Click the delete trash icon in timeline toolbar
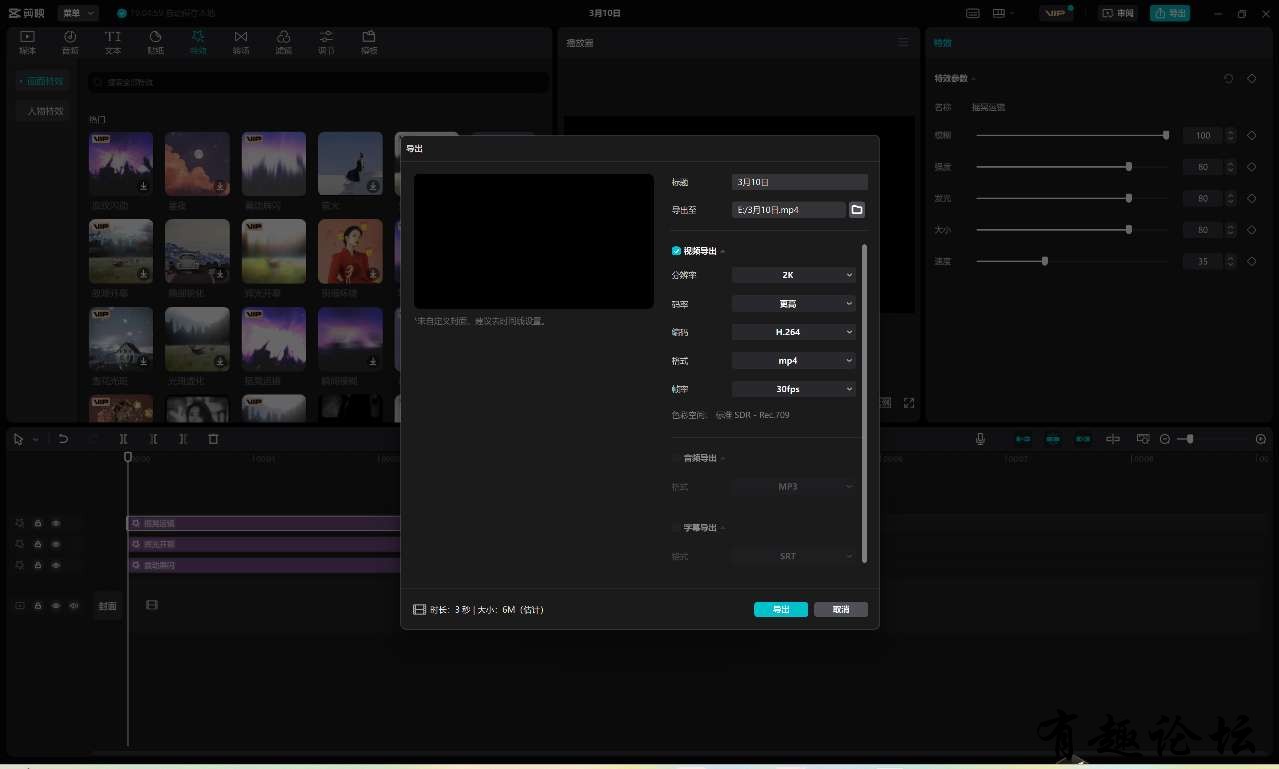The width and height of the screenshot is (1279, 769). 213,439
